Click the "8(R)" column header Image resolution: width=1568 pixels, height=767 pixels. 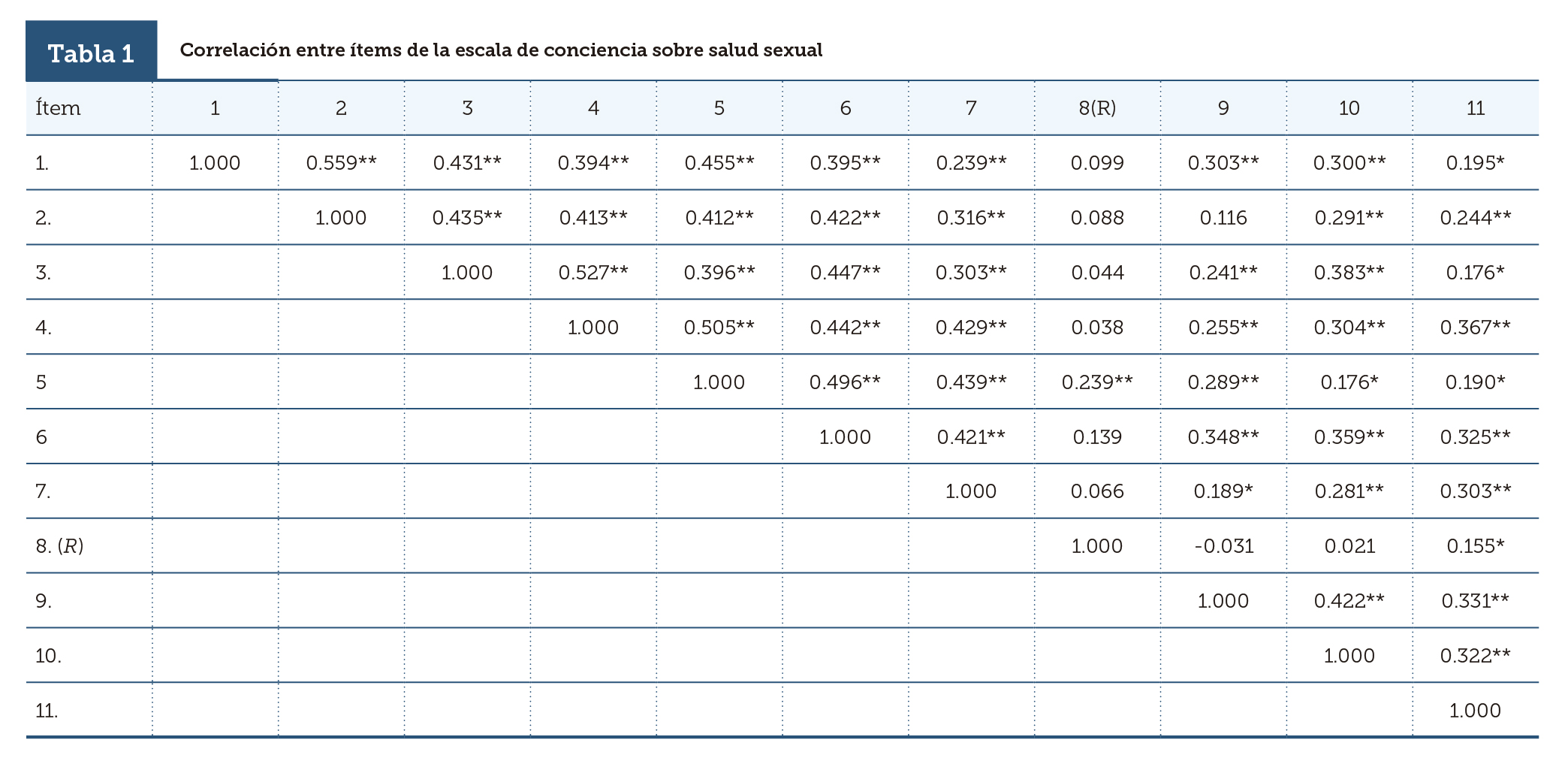1097,108
